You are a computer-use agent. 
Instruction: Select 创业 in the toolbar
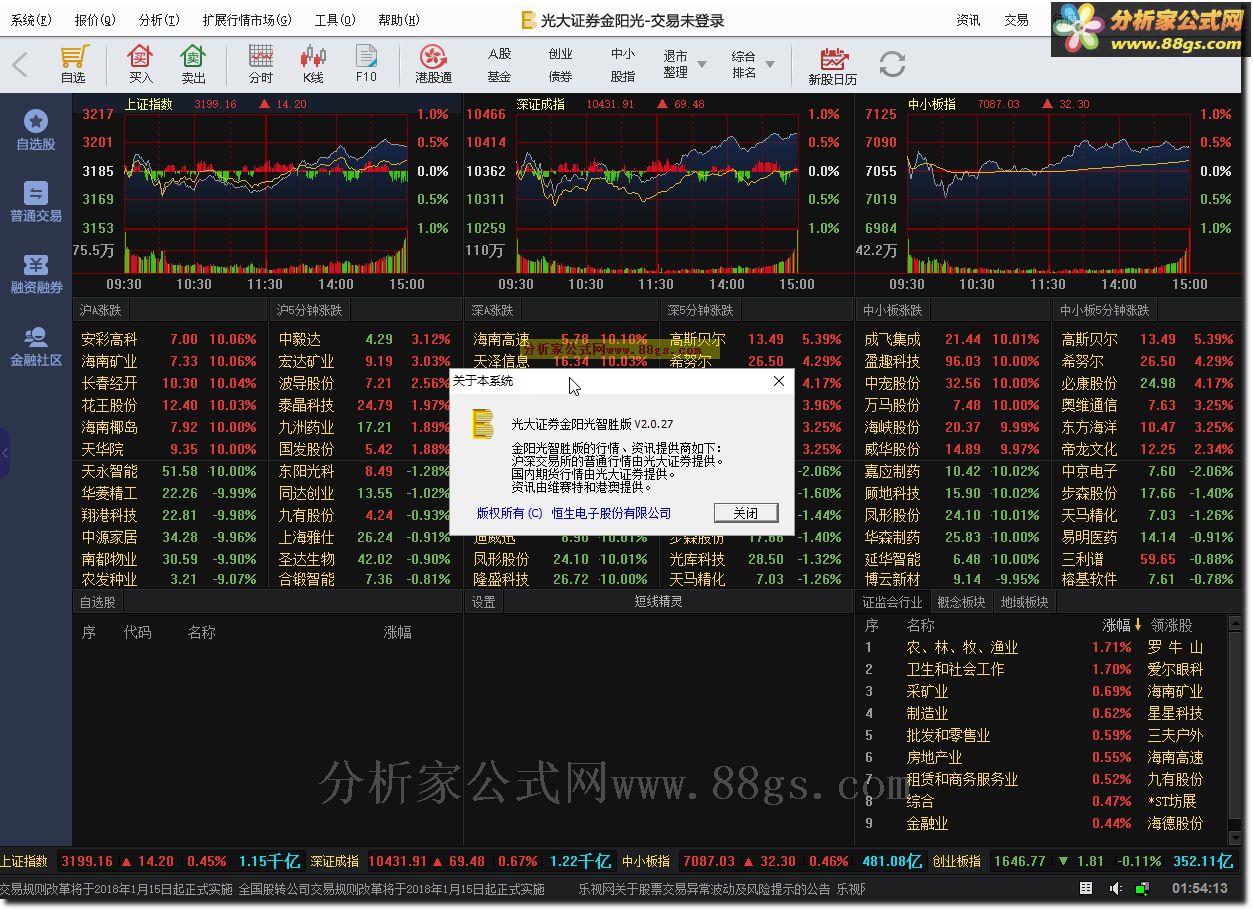click(x=561, y=54)
